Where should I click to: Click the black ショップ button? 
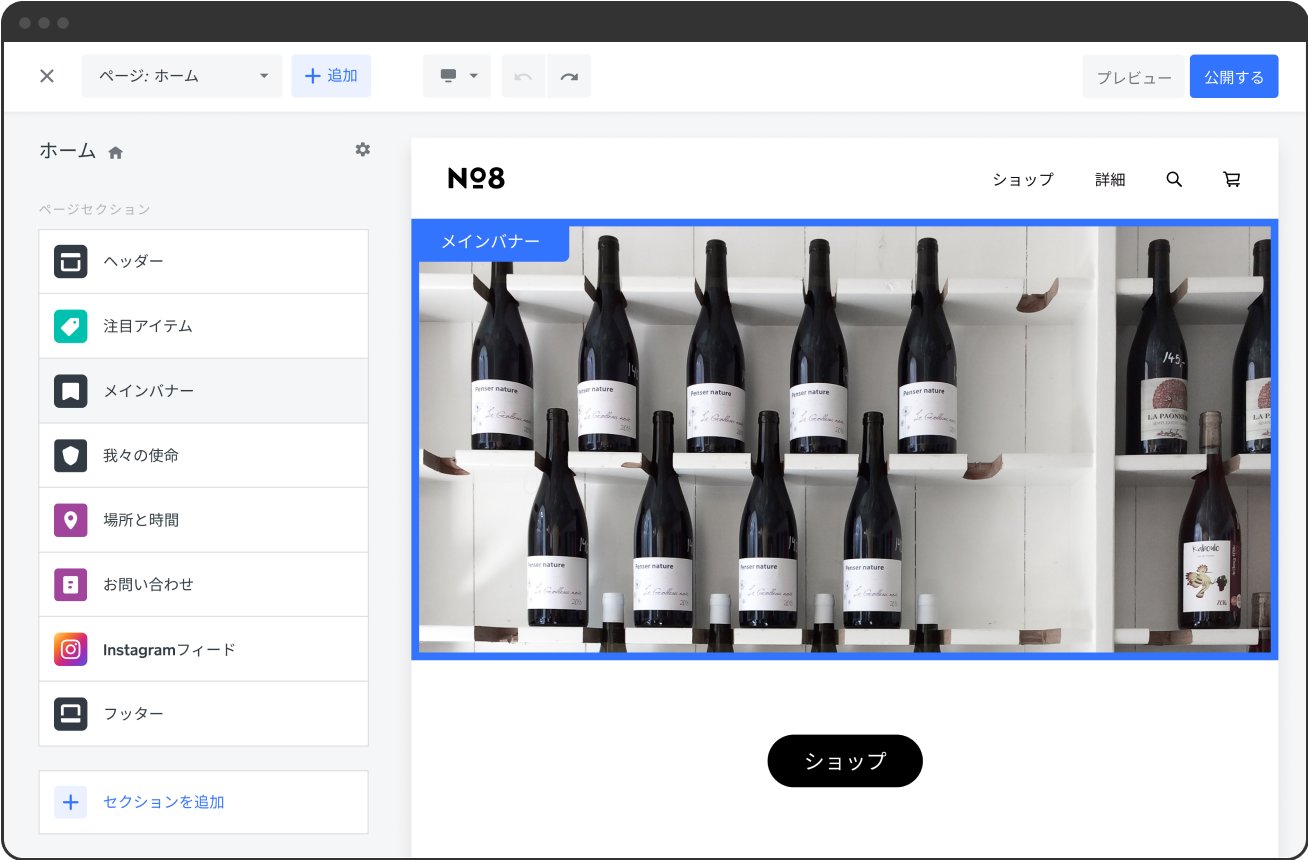845,761
